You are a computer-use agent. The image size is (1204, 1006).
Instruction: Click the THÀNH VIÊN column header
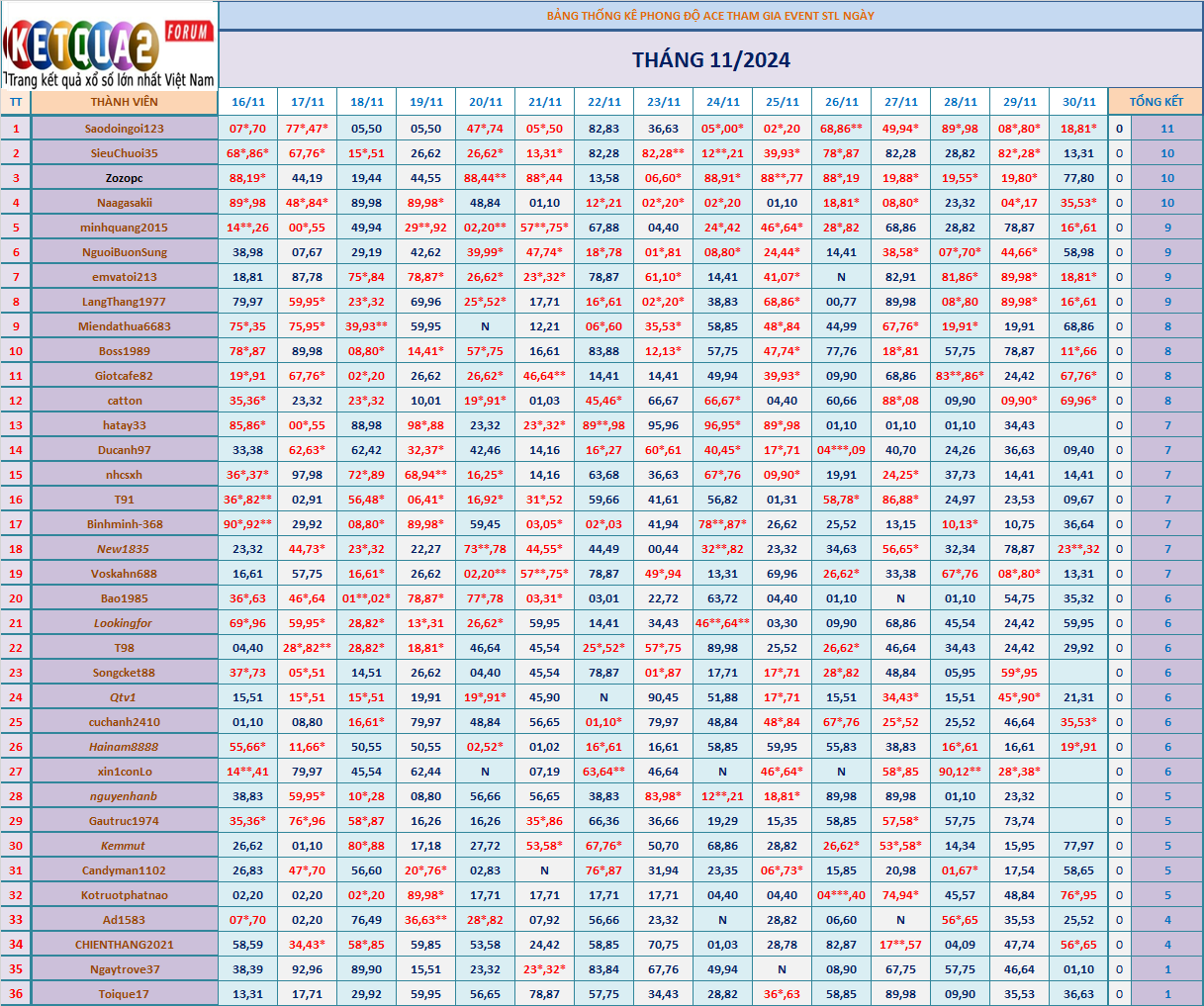(124, 102)
